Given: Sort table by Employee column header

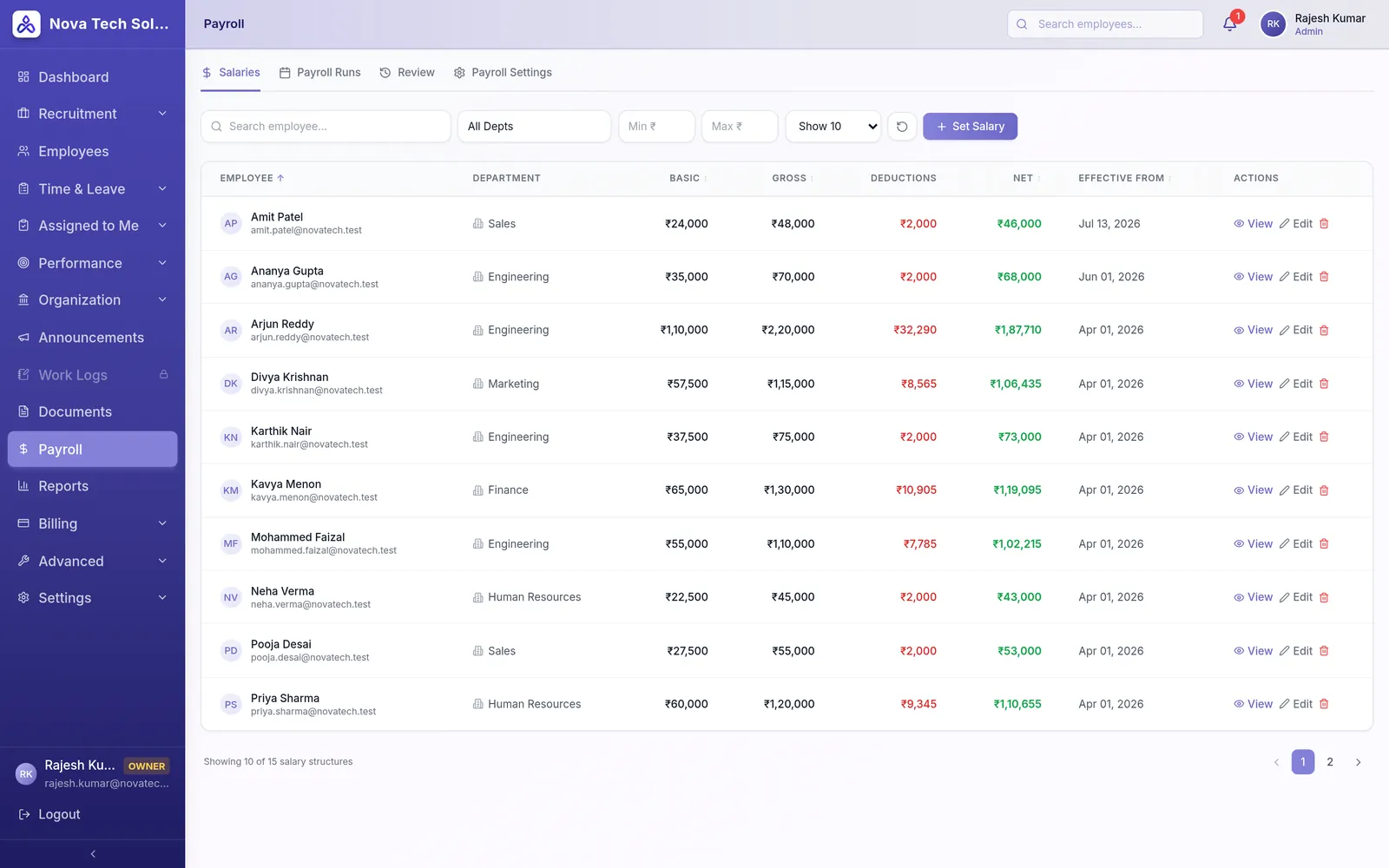Looking at the screenshot, I should 252,178.
